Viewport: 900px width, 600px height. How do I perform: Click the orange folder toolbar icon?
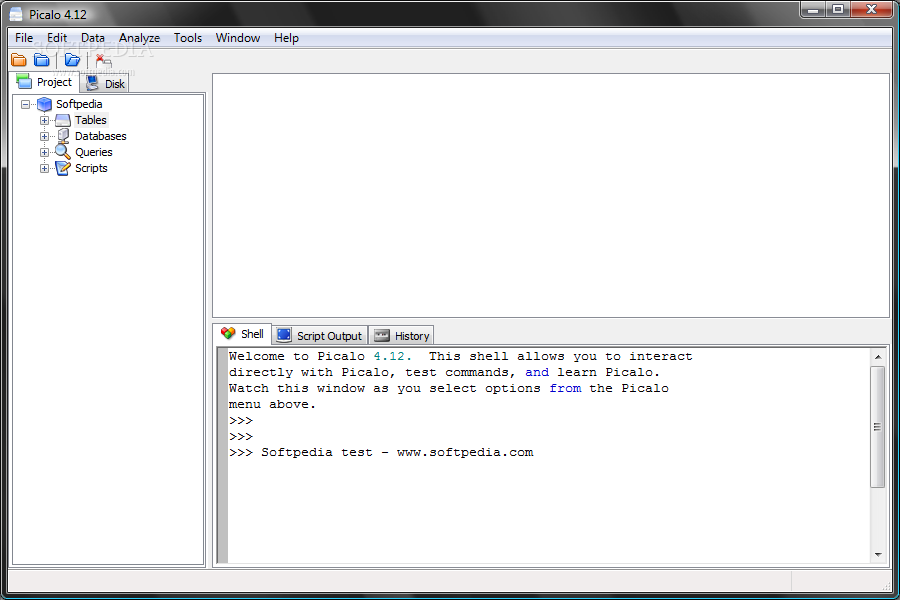pyautogui.click(x=19, y=60)
